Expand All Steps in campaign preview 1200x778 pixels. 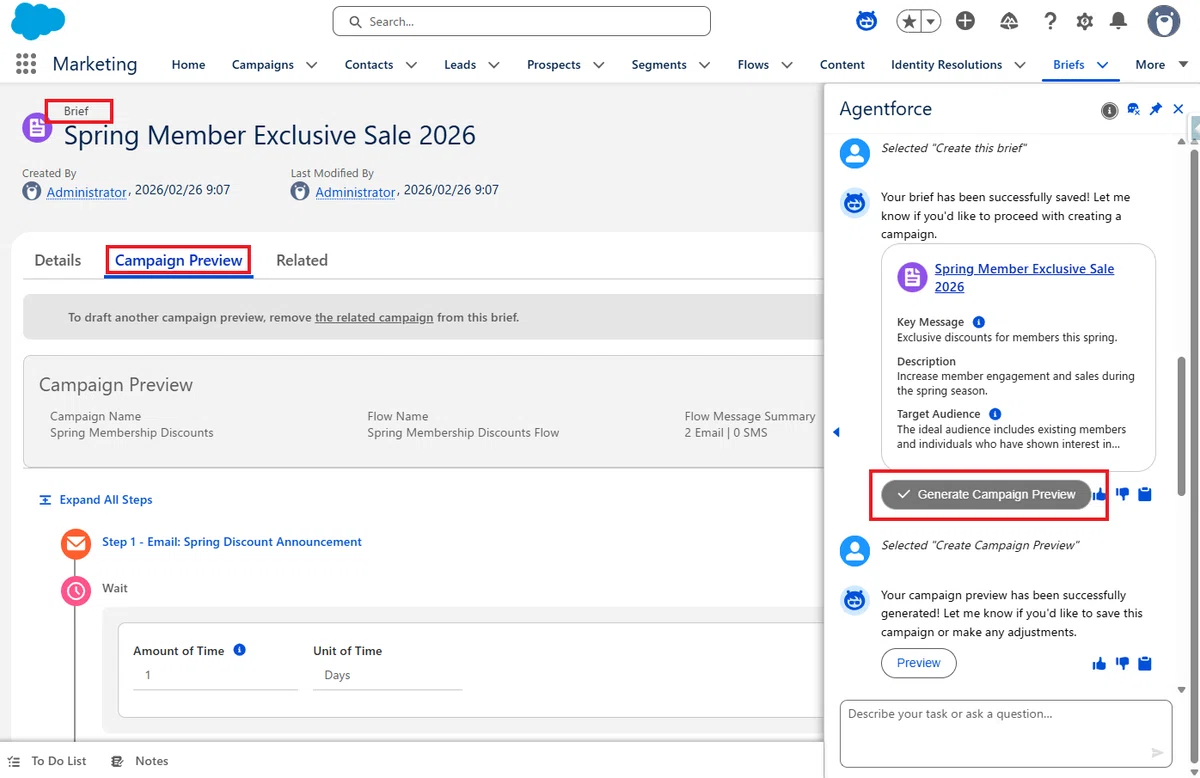pyautogui.click(x=96, y=499)
